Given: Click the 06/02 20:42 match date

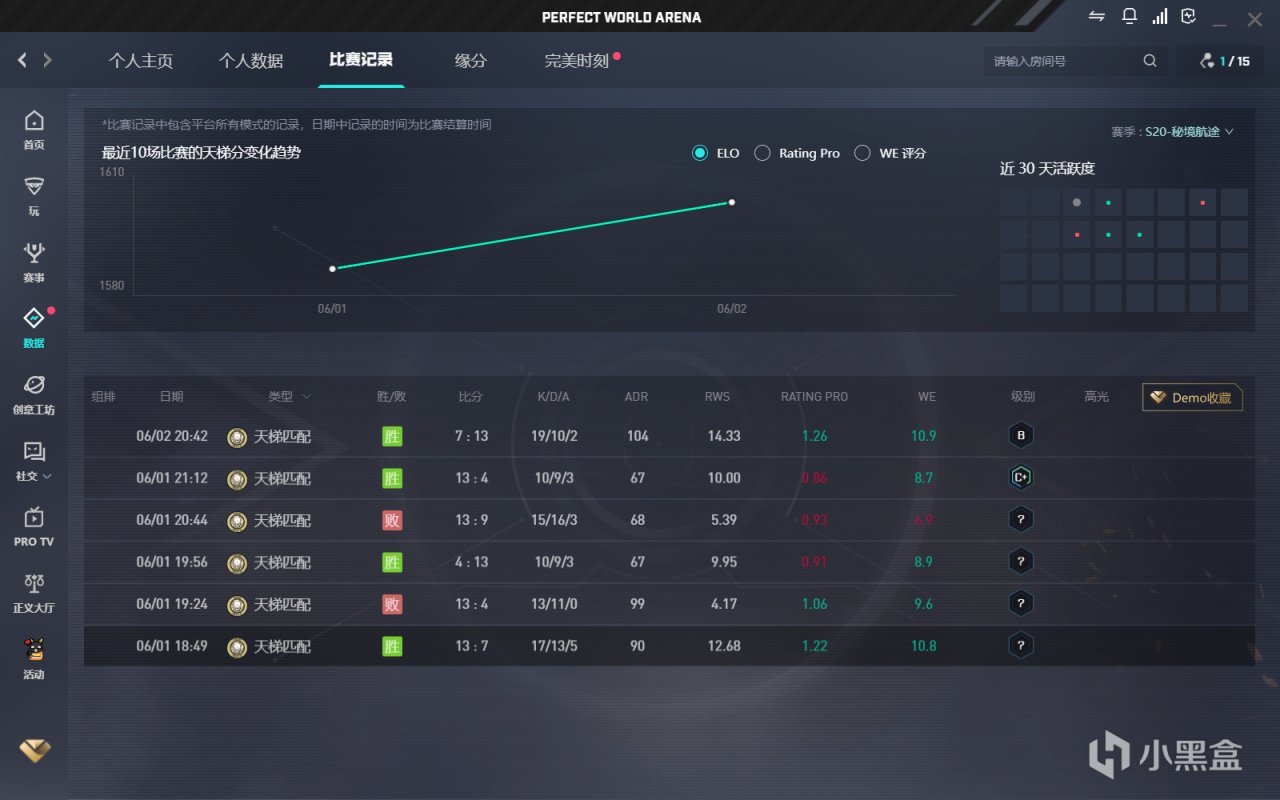Looking at the screenshot, I should coord(172,436).
